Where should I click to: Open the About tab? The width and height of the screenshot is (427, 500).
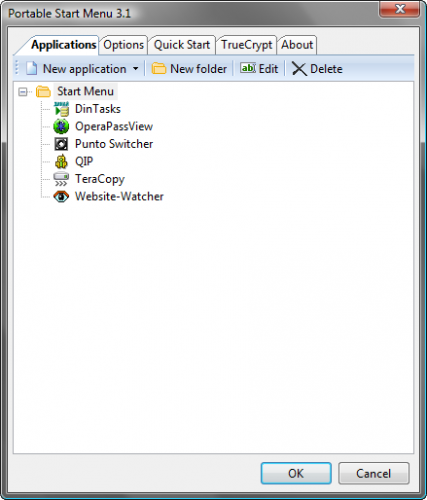297,45
